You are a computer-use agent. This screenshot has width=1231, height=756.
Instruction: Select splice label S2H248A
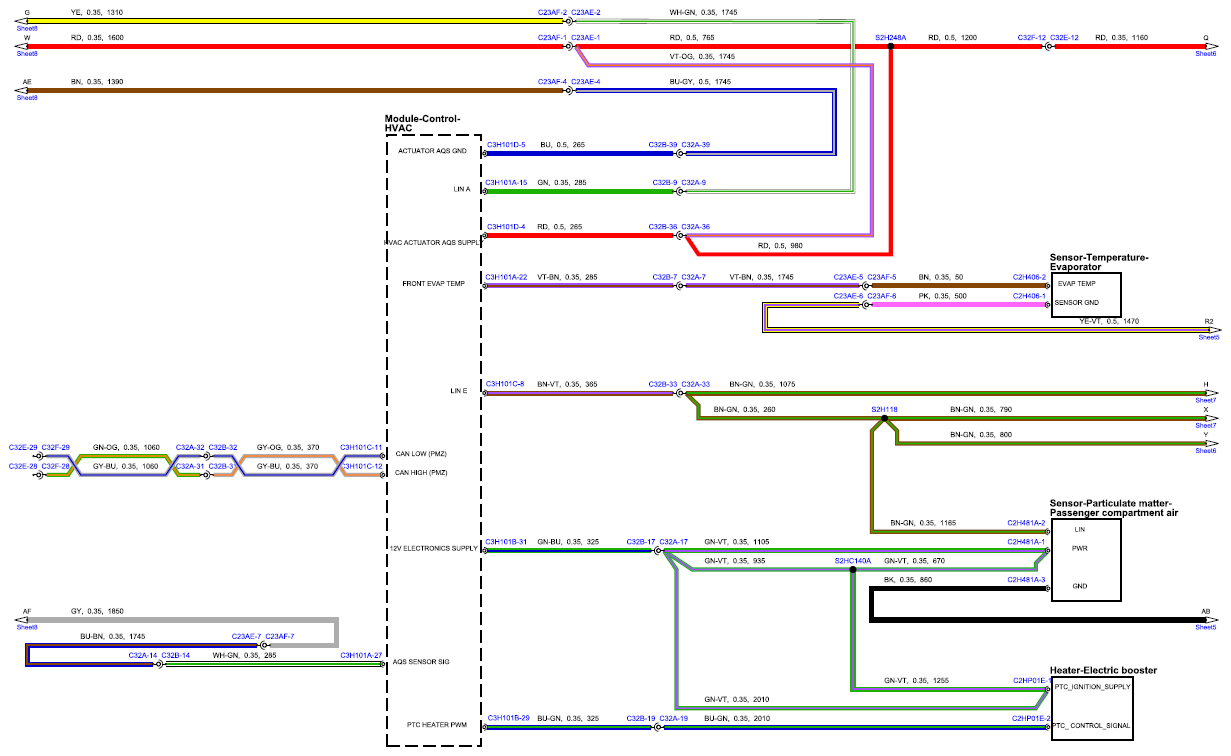[890, 37]
